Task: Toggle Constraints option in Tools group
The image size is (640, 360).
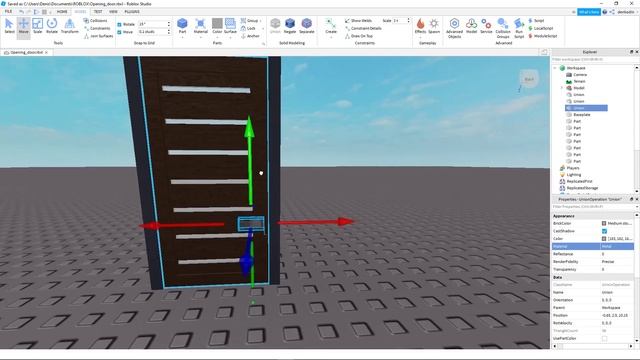Action: click(x=97, y=28)
